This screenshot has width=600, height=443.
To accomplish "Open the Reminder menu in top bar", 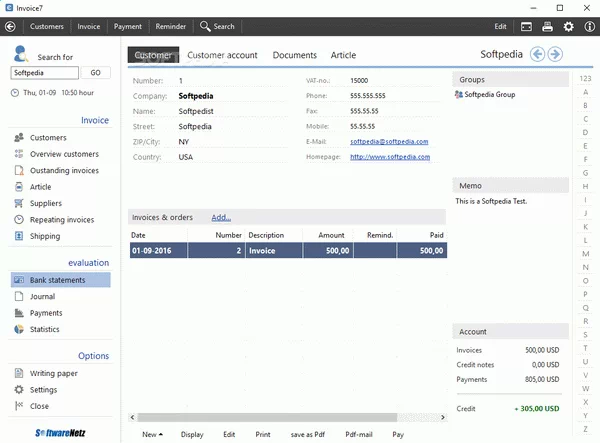I will click(x=170, y=26).
